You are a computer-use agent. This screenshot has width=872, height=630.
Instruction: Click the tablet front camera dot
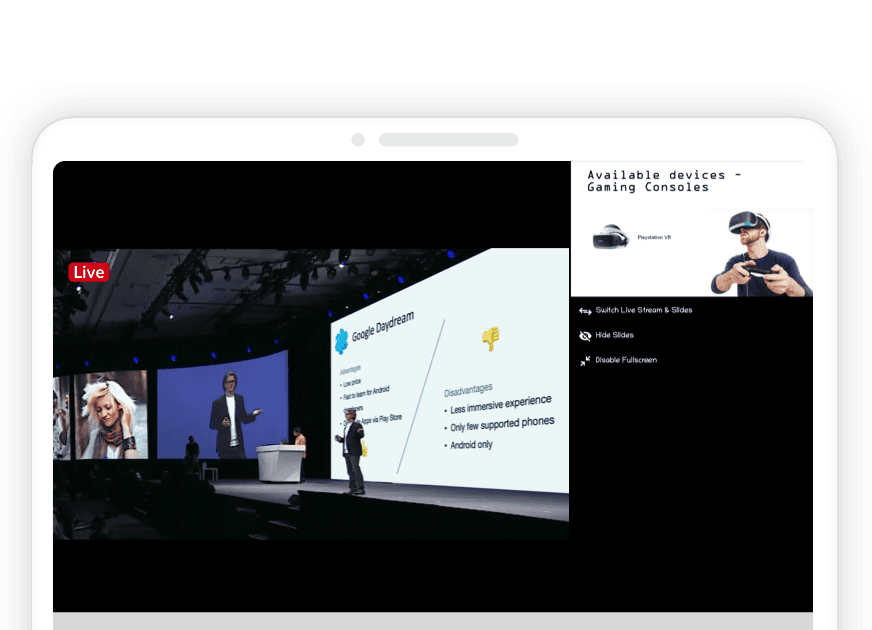[x=358, y=140]
